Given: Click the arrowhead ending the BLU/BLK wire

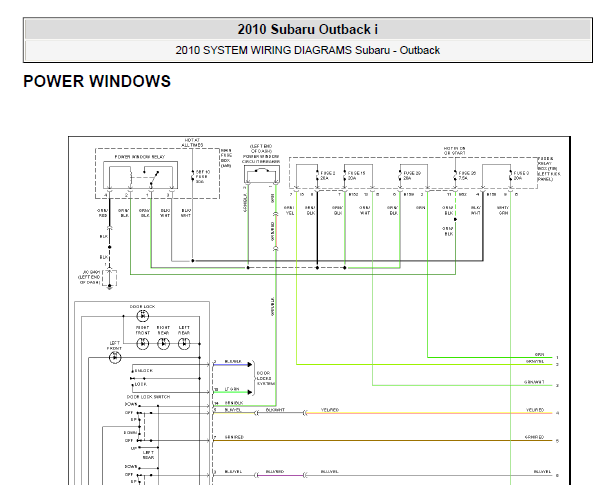Looking at the screenshot, I should click(x=250, y=364).
